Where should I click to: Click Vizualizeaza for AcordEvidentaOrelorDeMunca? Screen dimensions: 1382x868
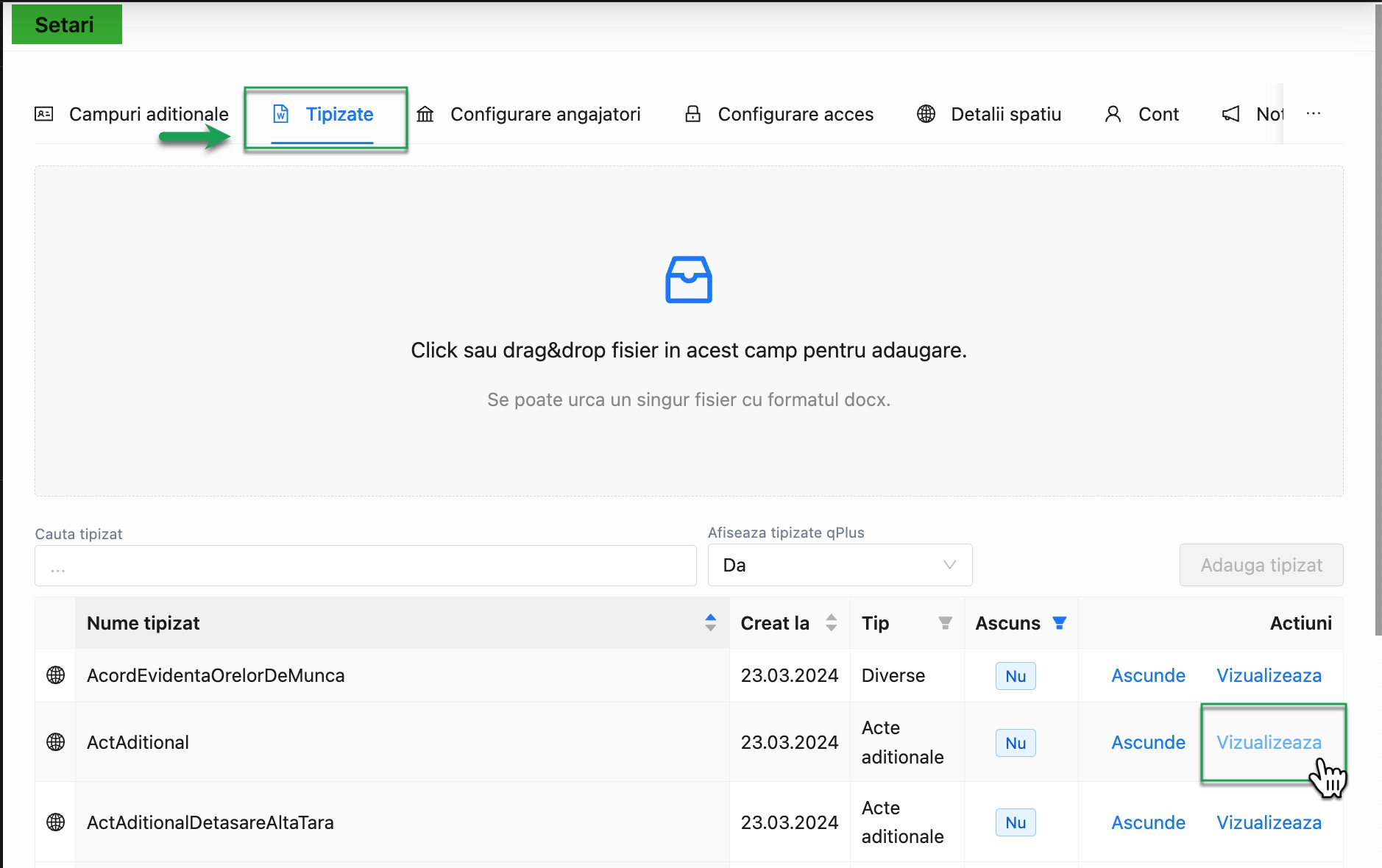click(1269, 675)
